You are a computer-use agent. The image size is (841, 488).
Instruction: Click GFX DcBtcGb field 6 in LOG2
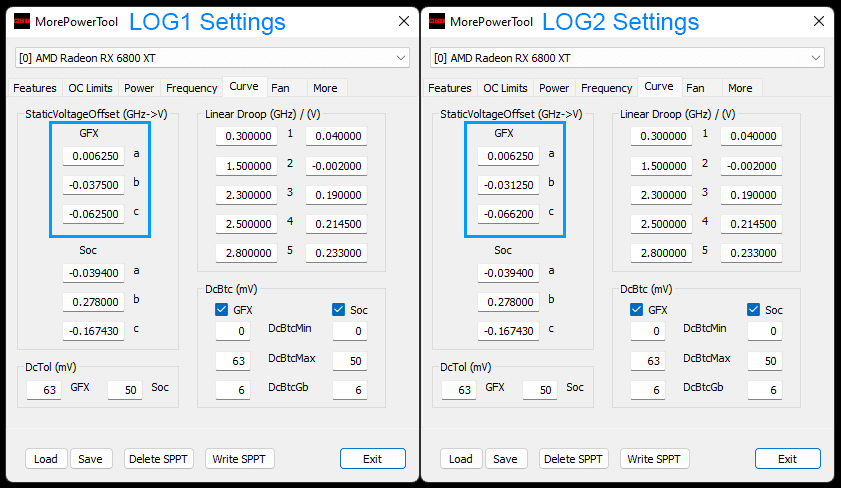(648, 390)
